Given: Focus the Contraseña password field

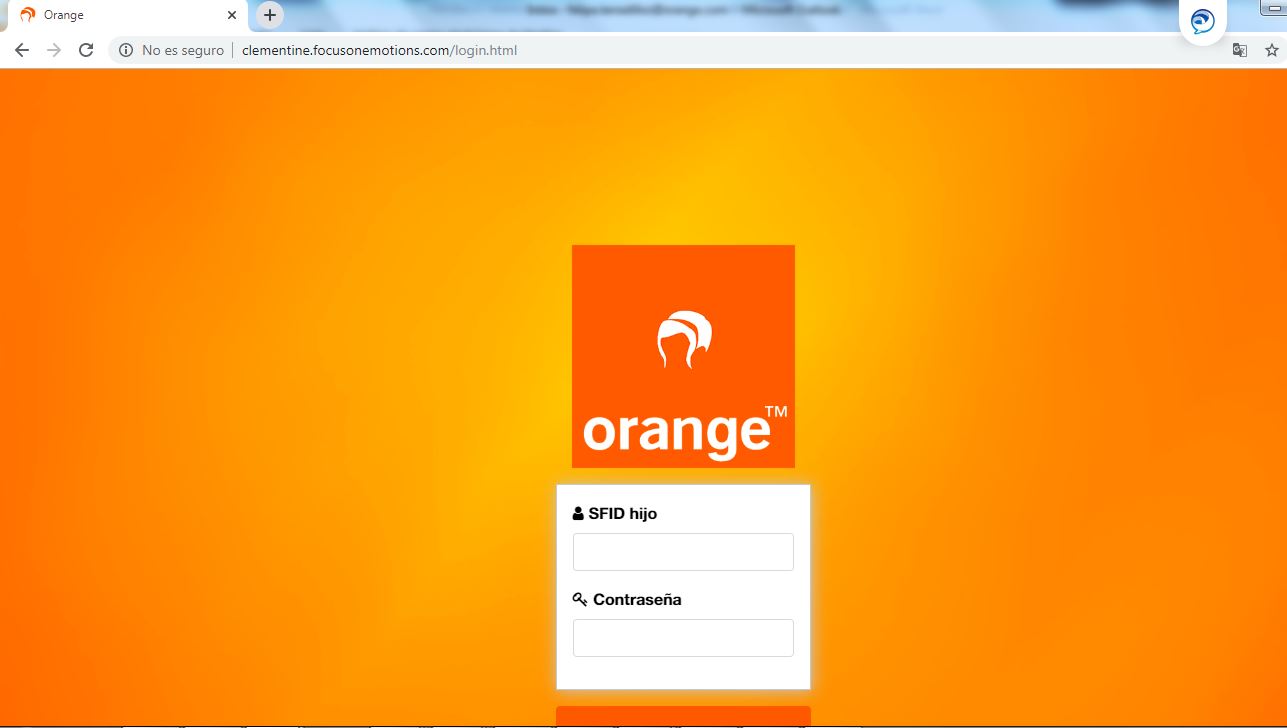Looking at the screenshot, I should tap(683, 638).
